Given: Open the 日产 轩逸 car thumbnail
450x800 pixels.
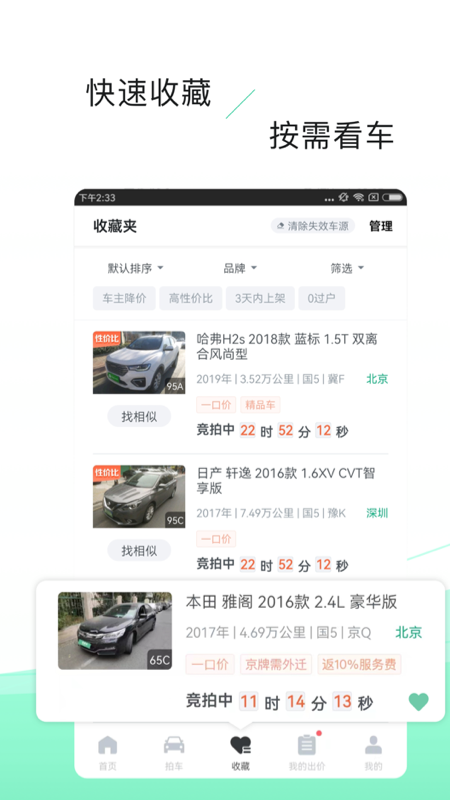Looking at the screenshot, I should (x=139, y=496).
